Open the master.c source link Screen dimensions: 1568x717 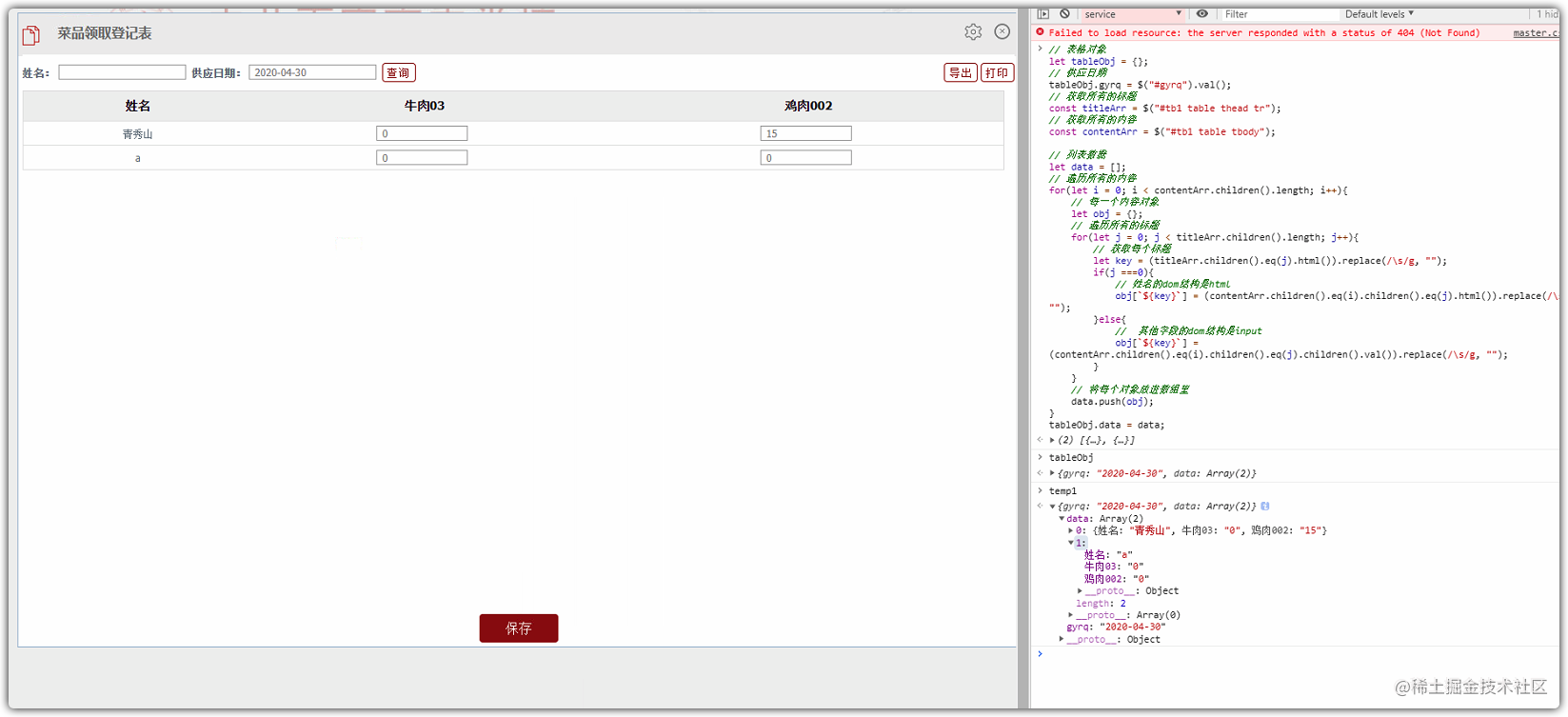click(x=1536, y=33)
